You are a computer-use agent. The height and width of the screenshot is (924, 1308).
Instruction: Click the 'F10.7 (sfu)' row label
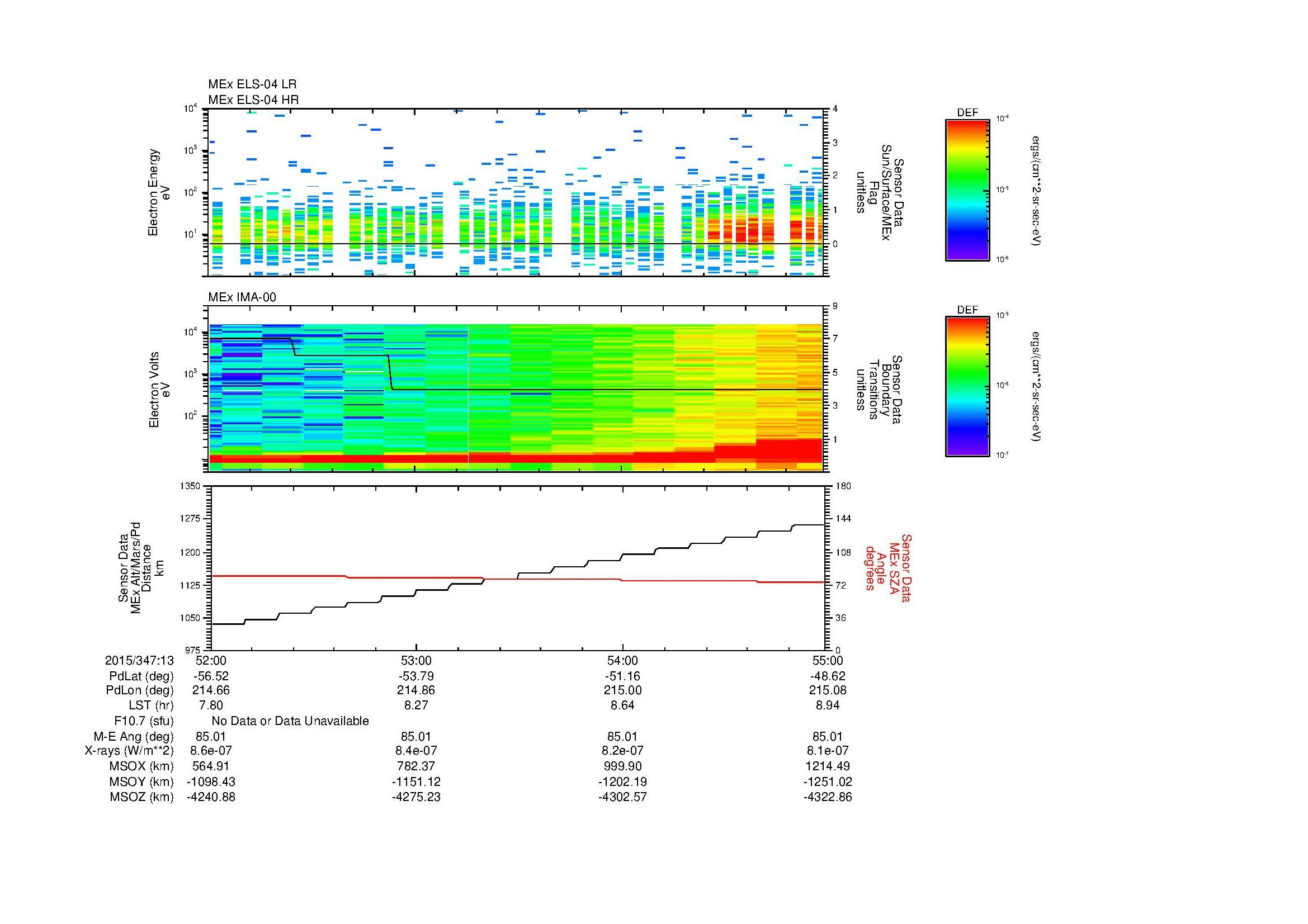(144, 721)
